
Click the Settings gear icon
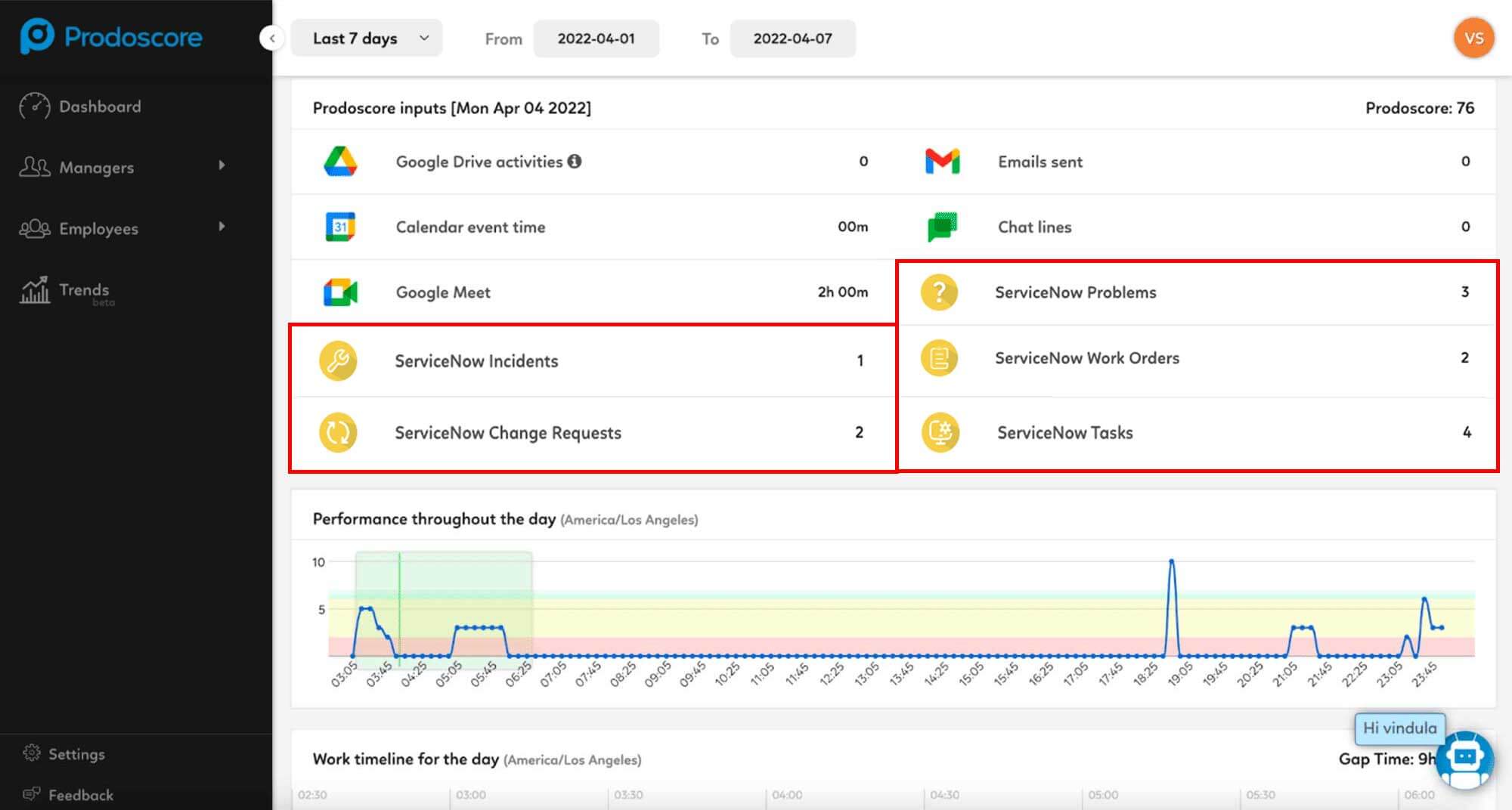point(32,753)
